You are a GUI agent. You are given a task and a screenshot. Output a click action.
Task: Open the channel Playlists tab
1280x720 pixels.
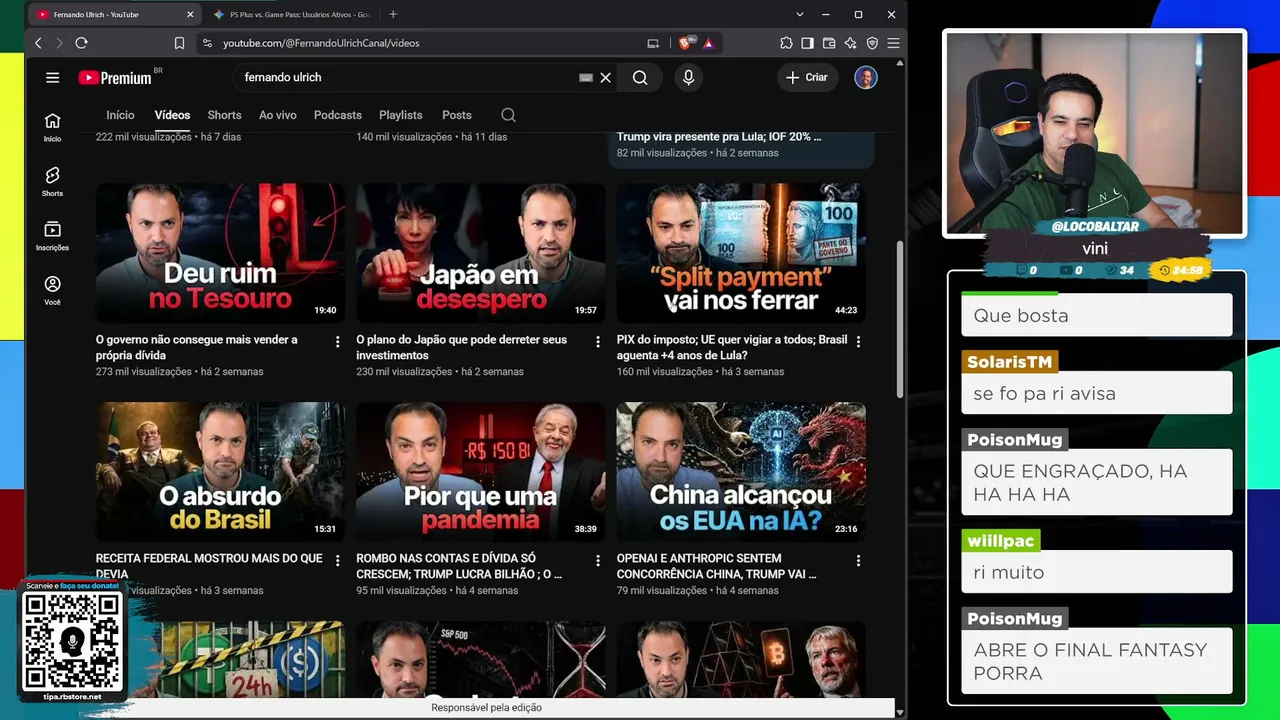pos(401,115)
